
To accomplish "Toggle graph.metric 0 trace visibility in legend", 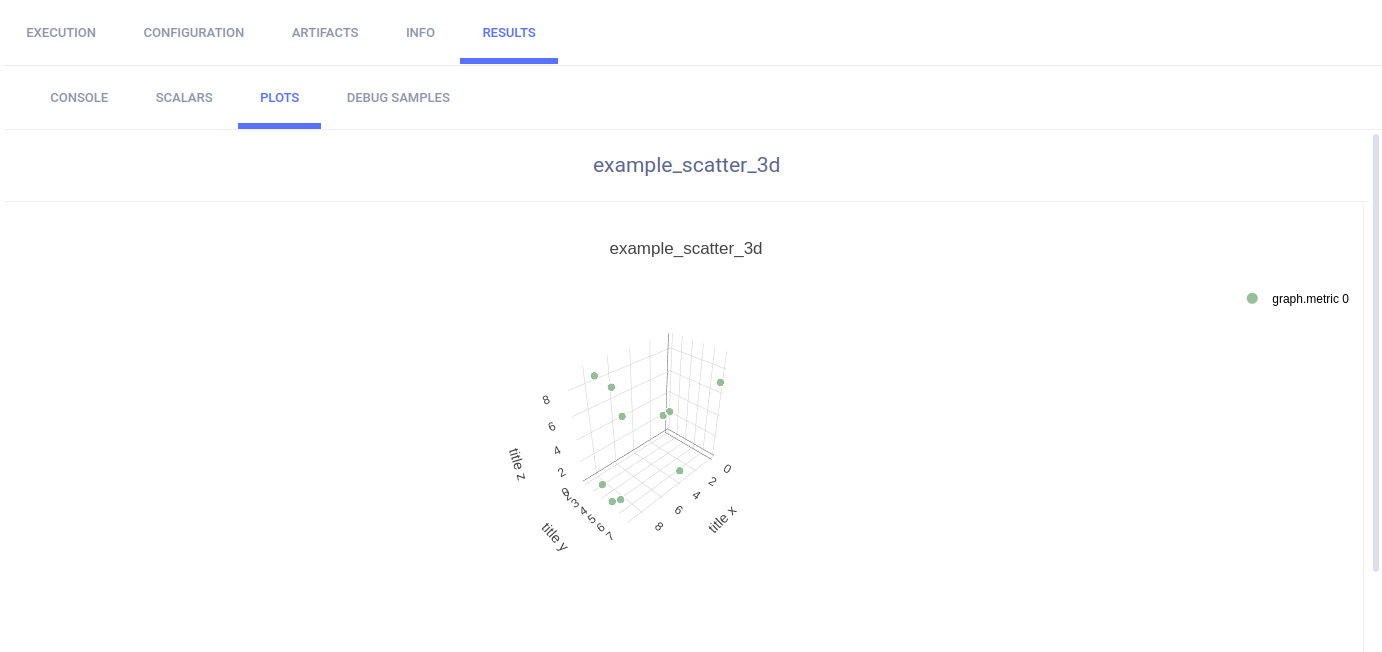I will point(1299,298).
